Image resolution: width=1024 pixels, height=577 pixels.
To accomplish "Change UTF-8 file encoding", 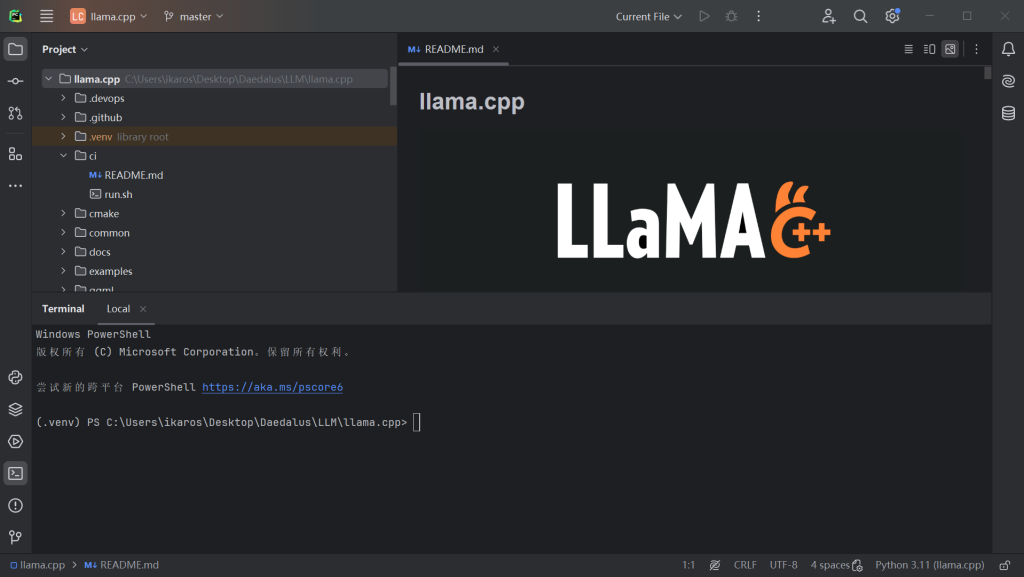I will click(x=784, y=565).
